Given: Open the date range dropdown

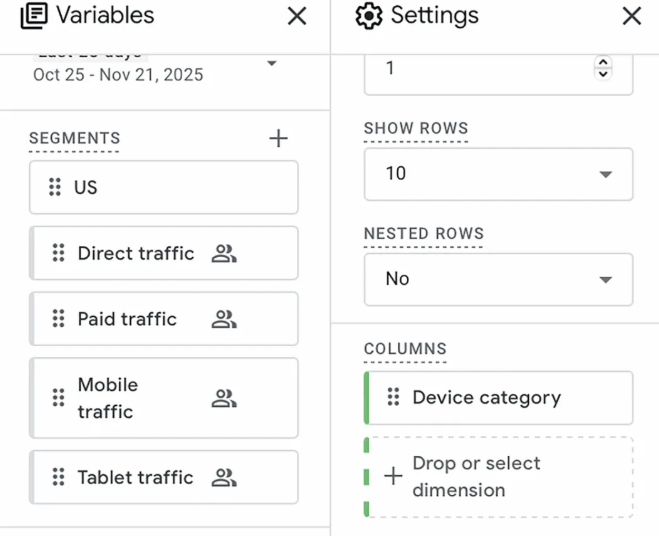Looking at the screenshot, I should click(271, 64).
